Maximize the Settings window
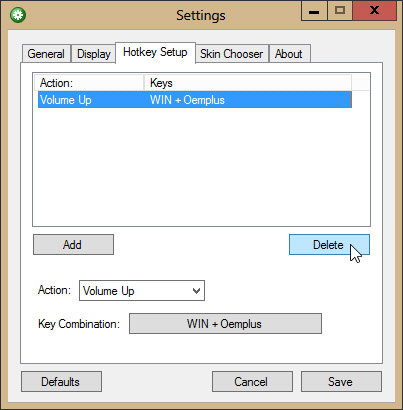 (x=339, y=11)
